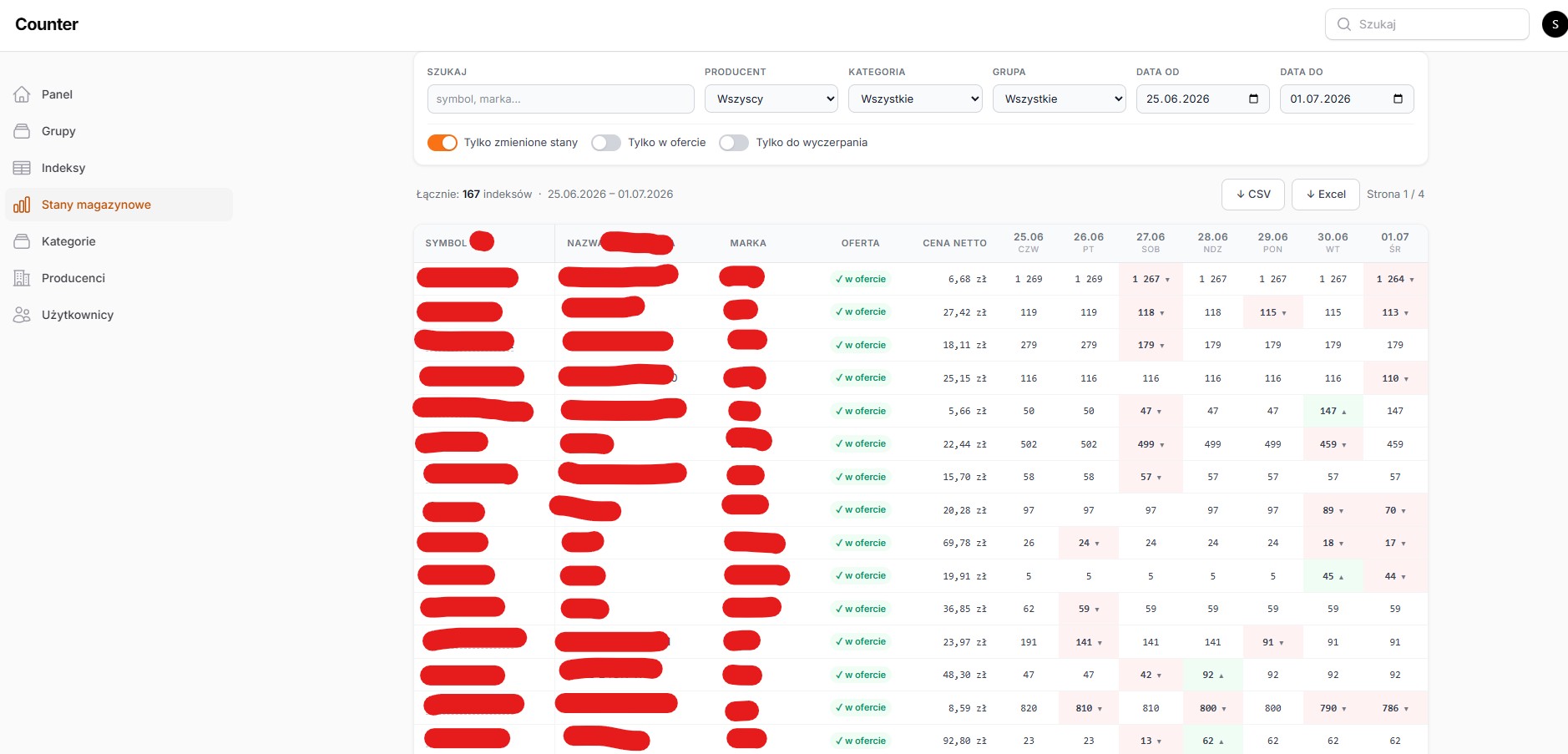This screenshot has width=1568, height=754.
Task: Click the Grupy sidebar icon
Action: 22,131
